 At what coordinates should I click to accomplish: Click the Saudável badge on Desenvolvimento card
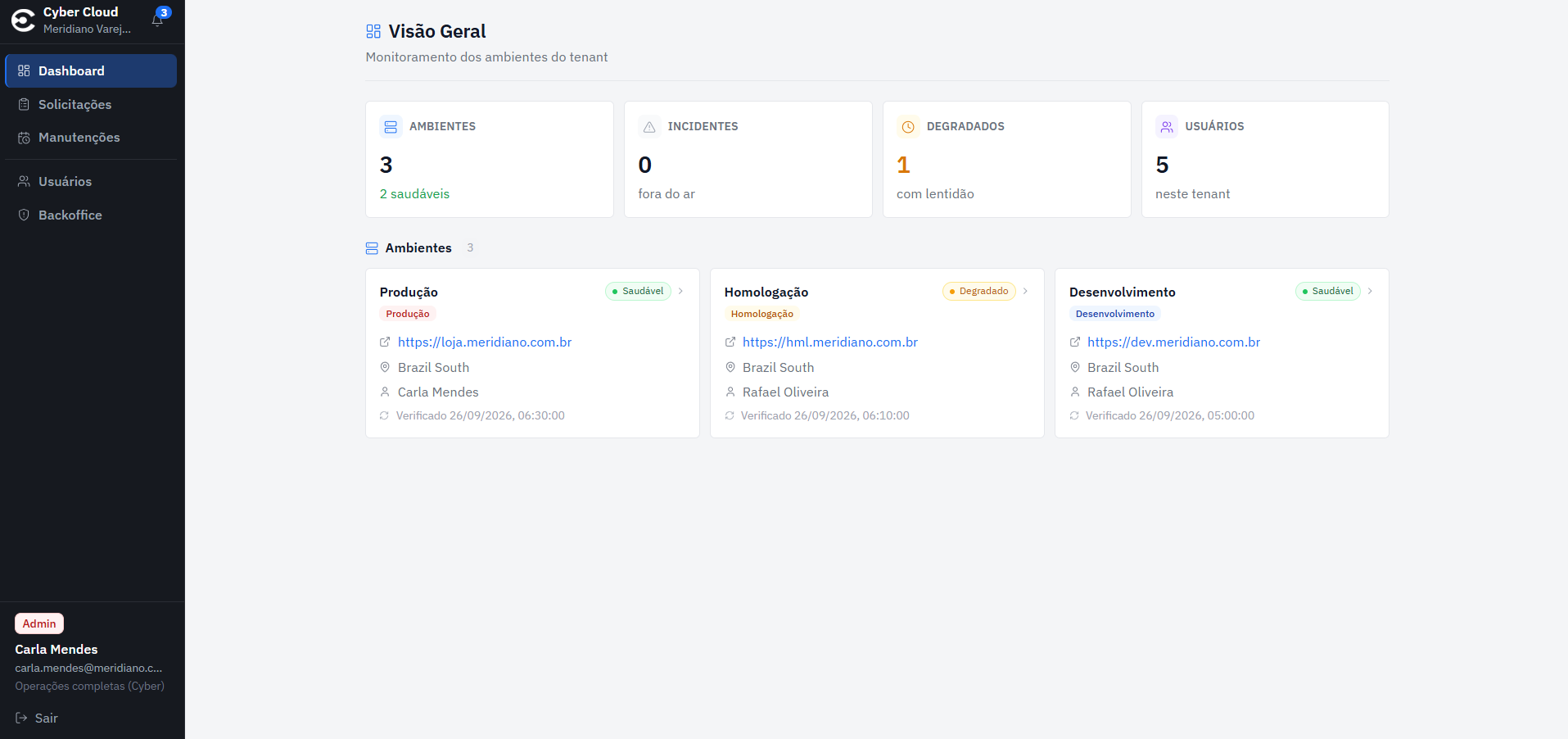1328,291
